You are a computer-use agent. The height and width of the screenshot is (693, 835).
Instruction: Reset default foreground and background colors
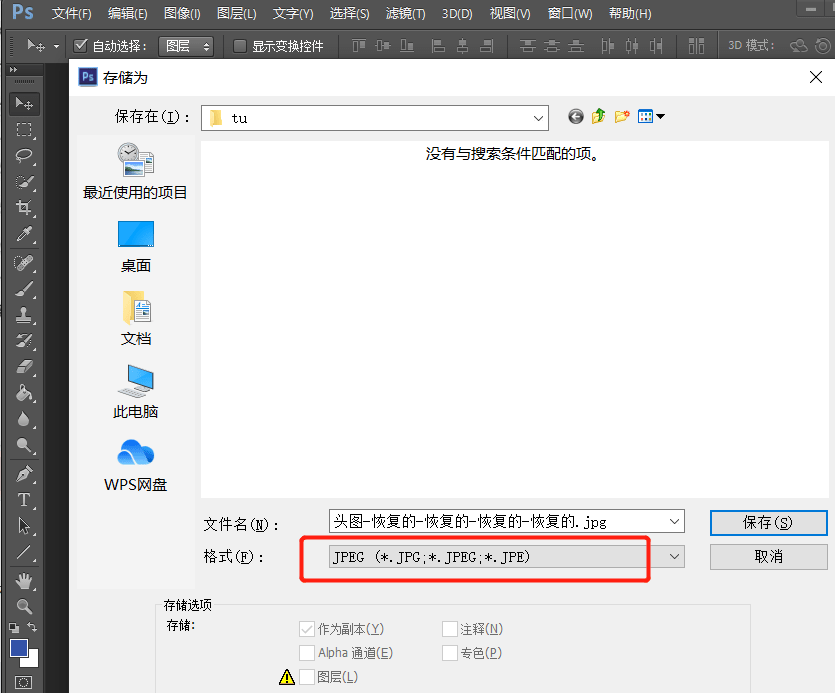(x=14, y=627)
